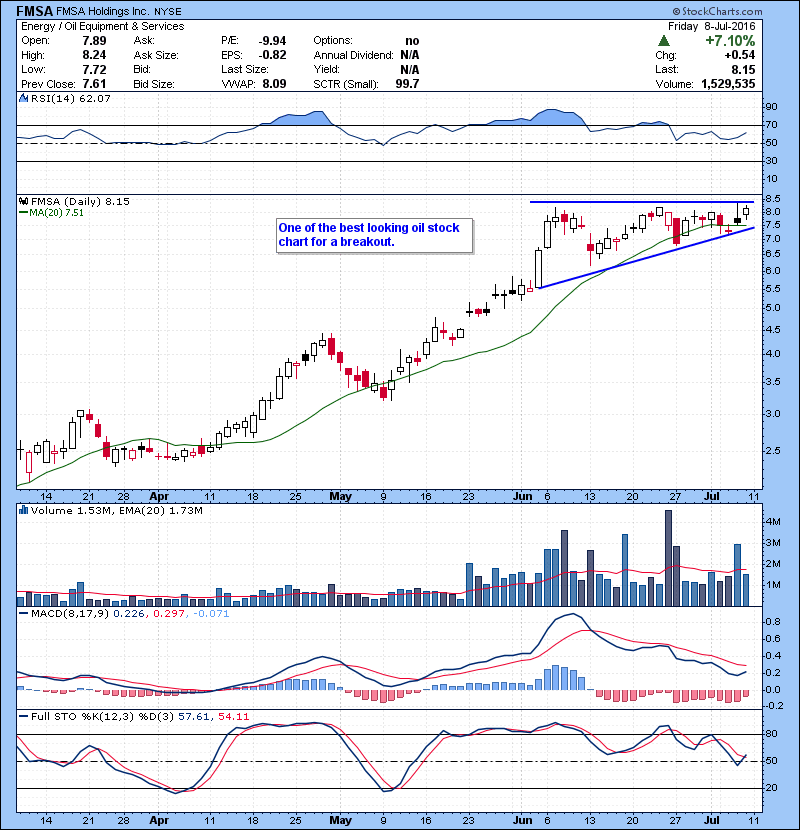Click the candlestick icon beside FMSA (Daily)
Viewport: 800px width, 830px height.
[x=23, y=202]
